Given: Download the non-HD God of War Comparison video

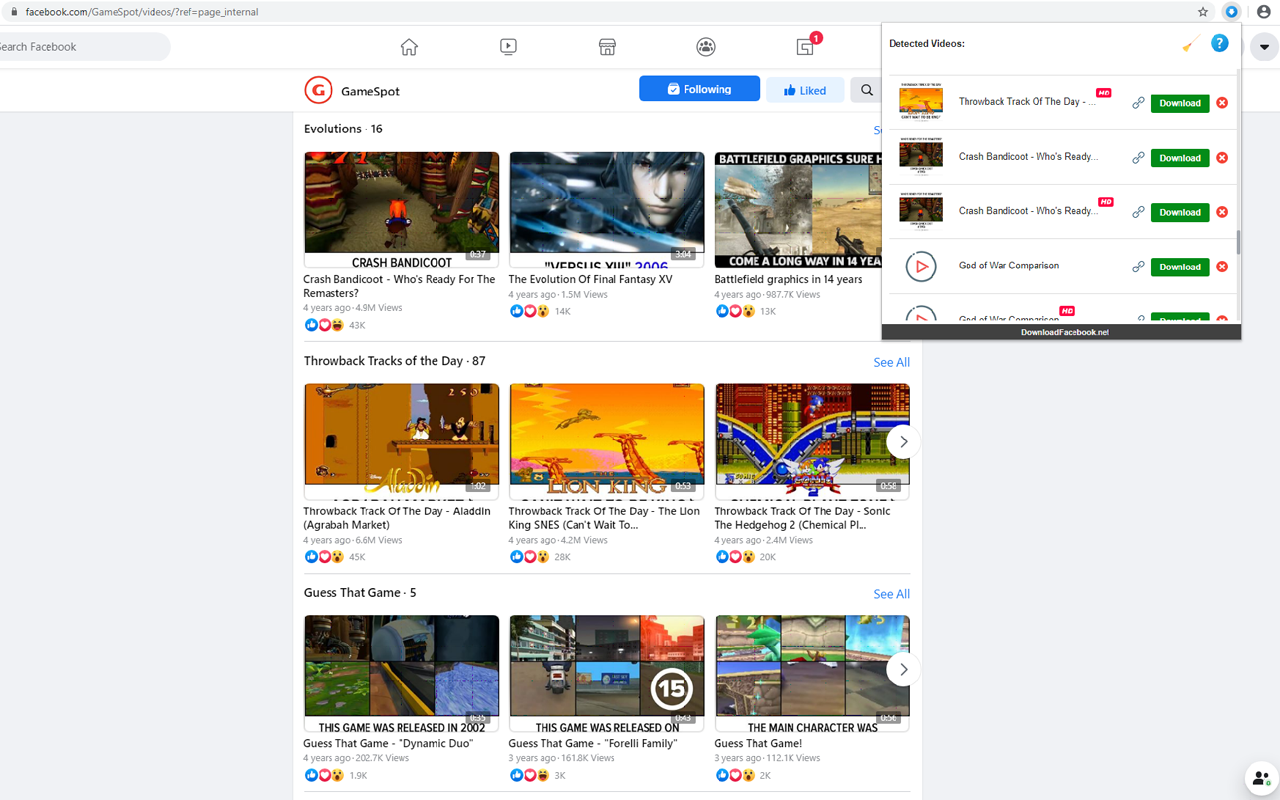Looking at the screenshot, I should 1180,267.
